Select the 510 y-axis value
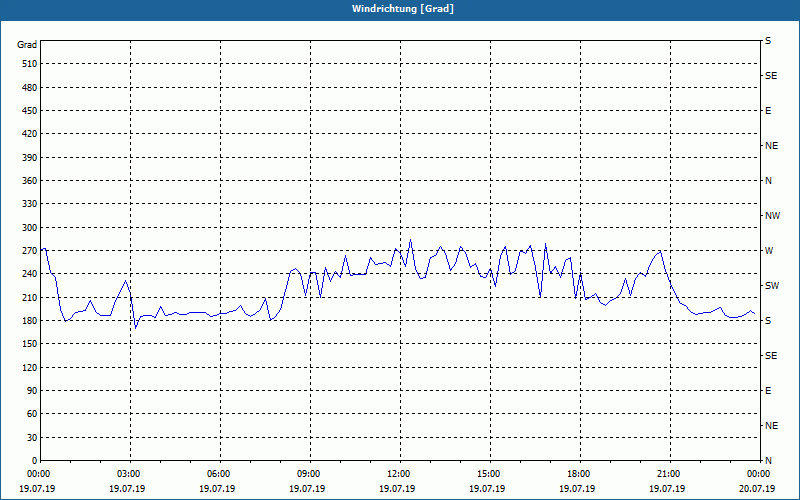This screenshot has width=800, height=500. point(30,64)
